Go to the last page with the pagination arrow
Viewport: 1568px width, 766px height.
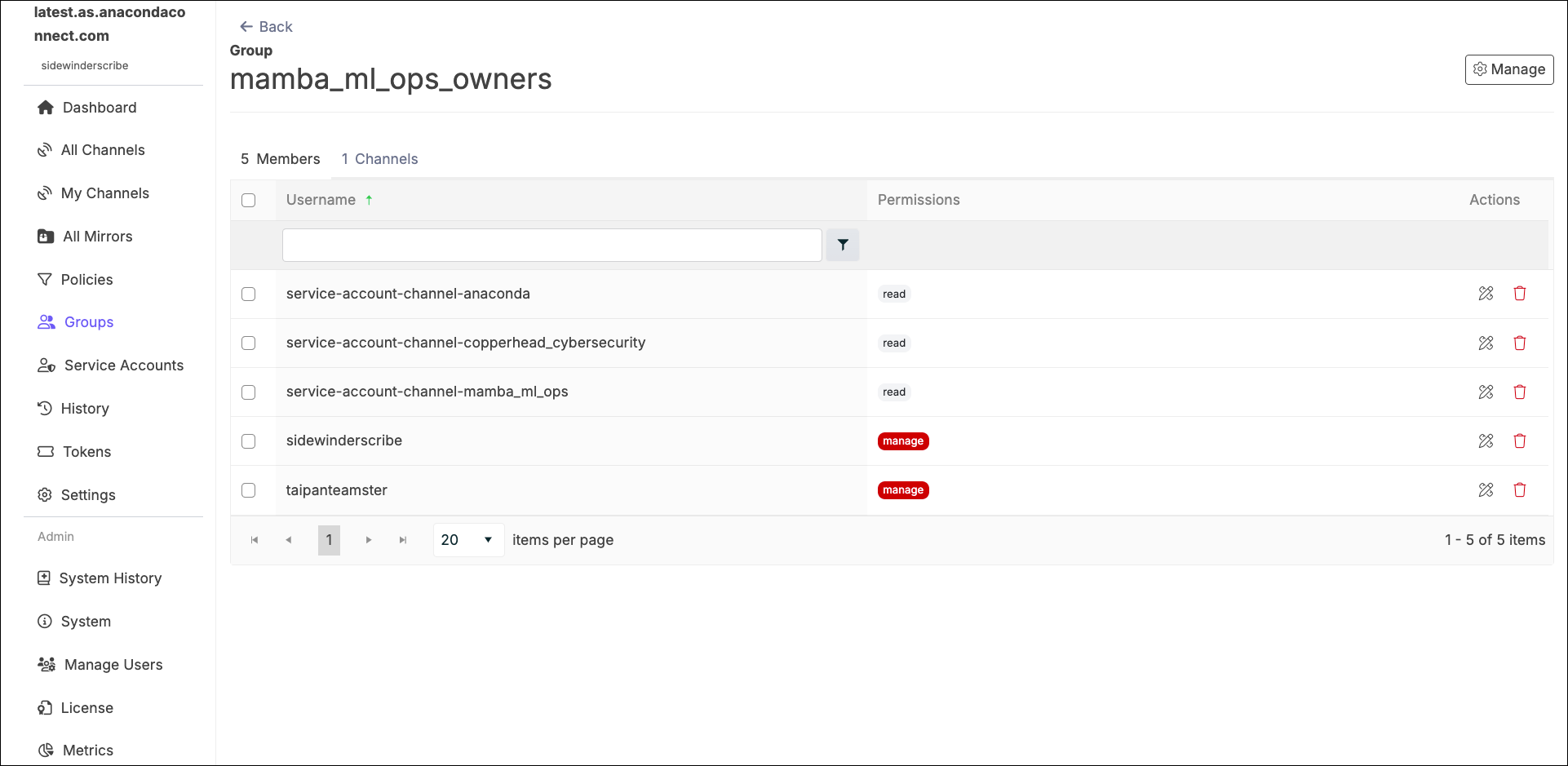(x=403, y=540)
